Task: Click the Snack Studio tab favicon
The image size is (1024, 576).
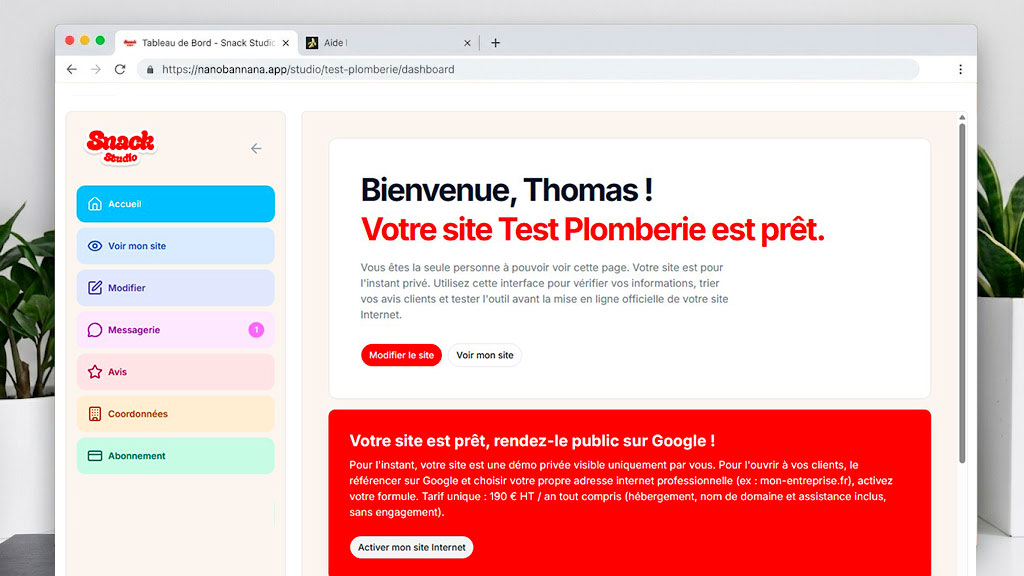Action: pyautogui.click(x=129, y=42)
